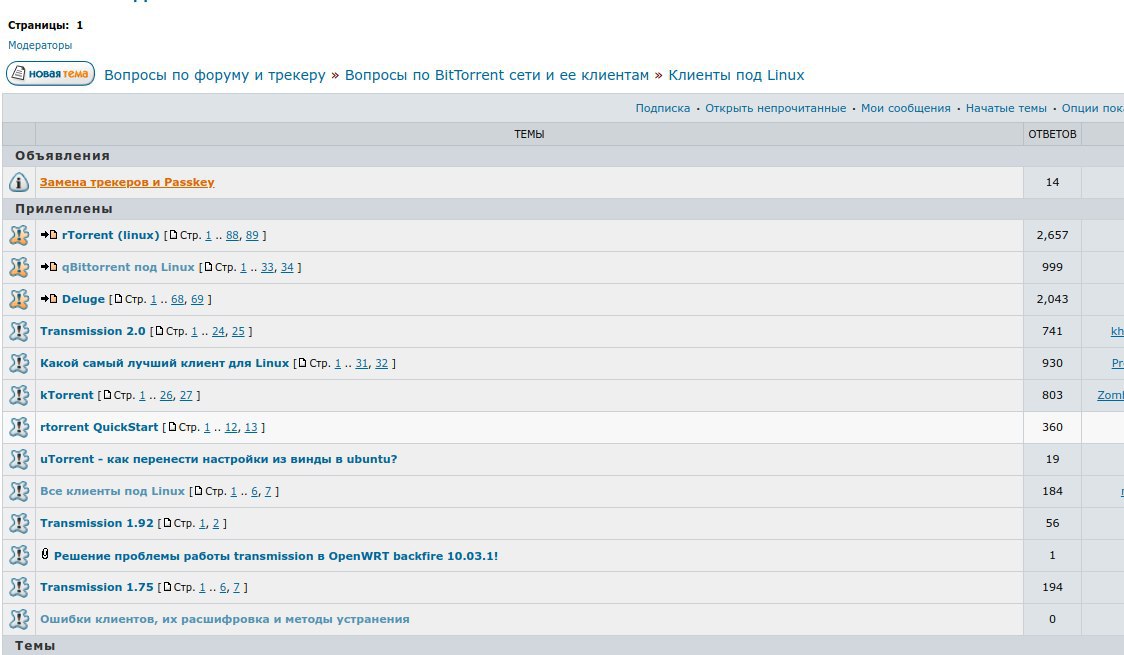Go to page 2 of Transmission 1.92
Image resolution: width=1124 pixels, height=655 pixels.
216,524
